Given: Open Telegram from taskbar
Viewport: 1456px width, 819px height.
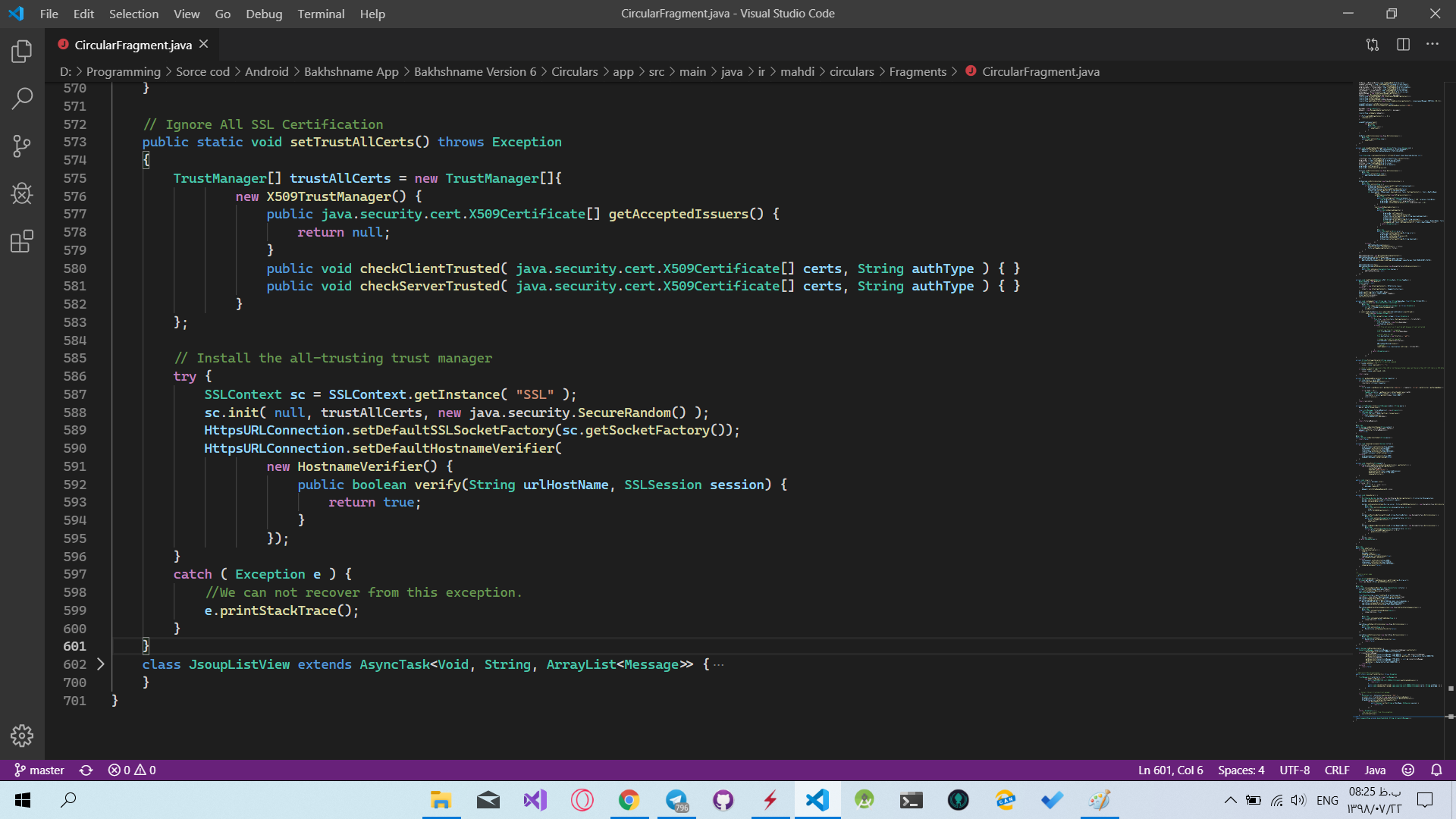Looking at the screenshot, I should coord(676,800).
